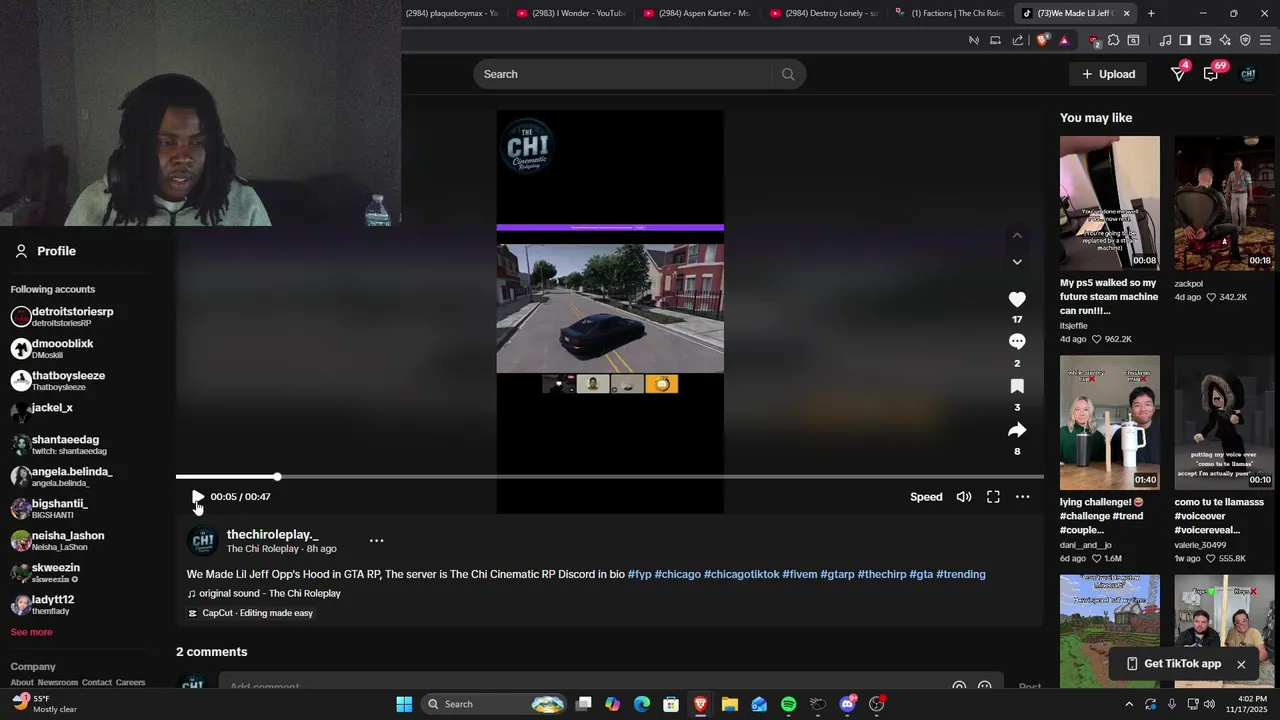The width and height of the screenshot is (1280, 720).
Task: Go to next video with down chevron
Action: pos(1017,262)
